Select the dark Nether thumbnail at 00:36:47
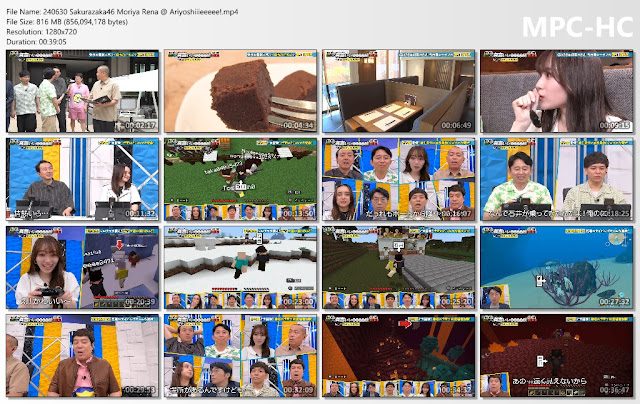Viewport: 640px width, 404px height. tap(556, 355)
